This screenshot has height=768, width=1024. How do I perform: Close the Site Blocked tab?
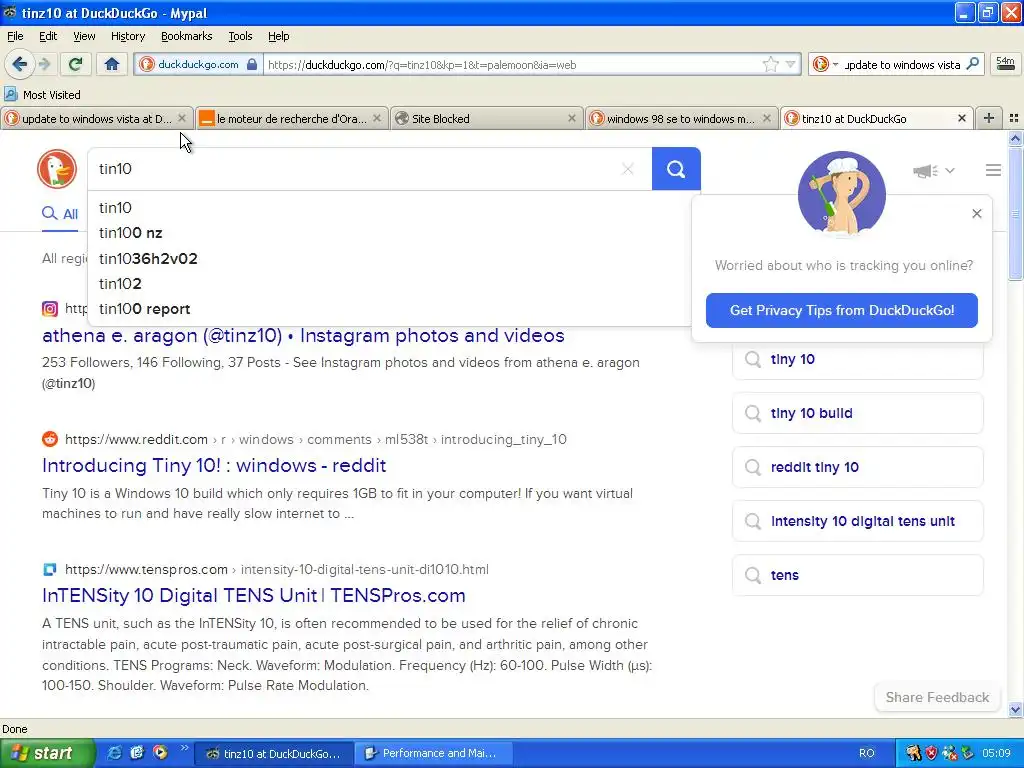pyautogui.click(x=571, y=118)
